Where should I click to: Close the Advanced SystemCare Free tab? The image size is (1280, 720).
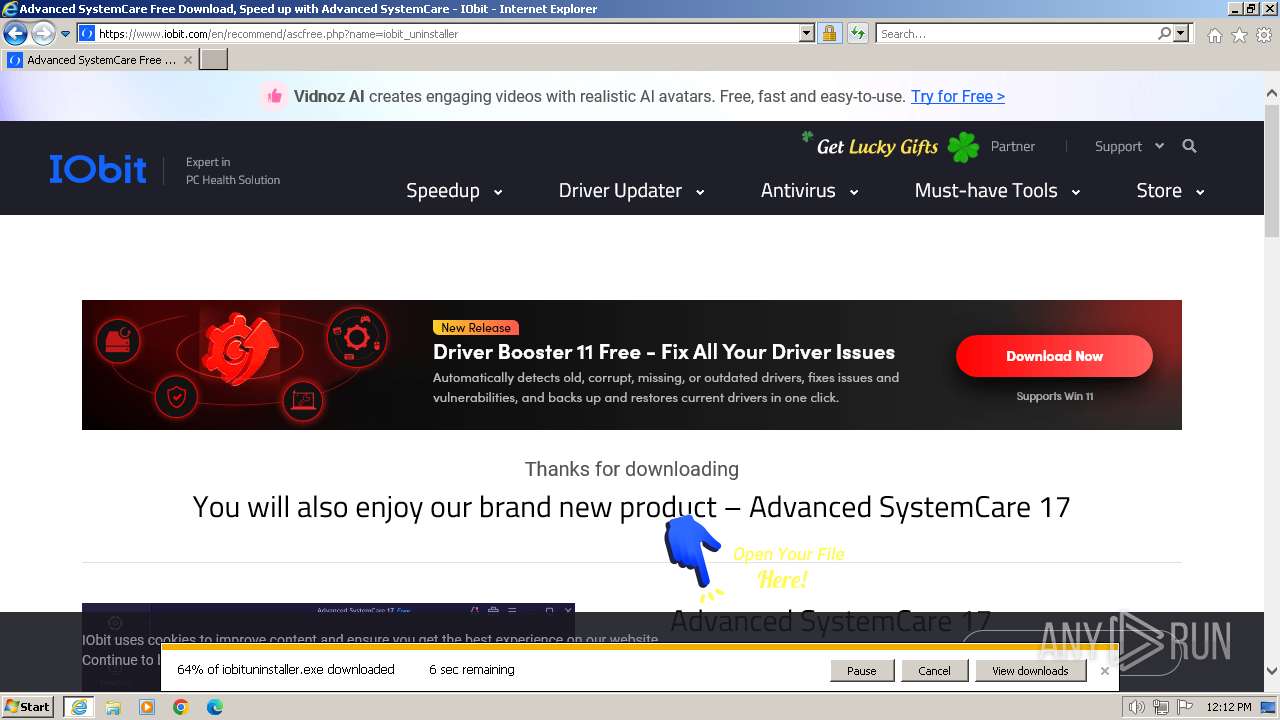coord(188,60)
